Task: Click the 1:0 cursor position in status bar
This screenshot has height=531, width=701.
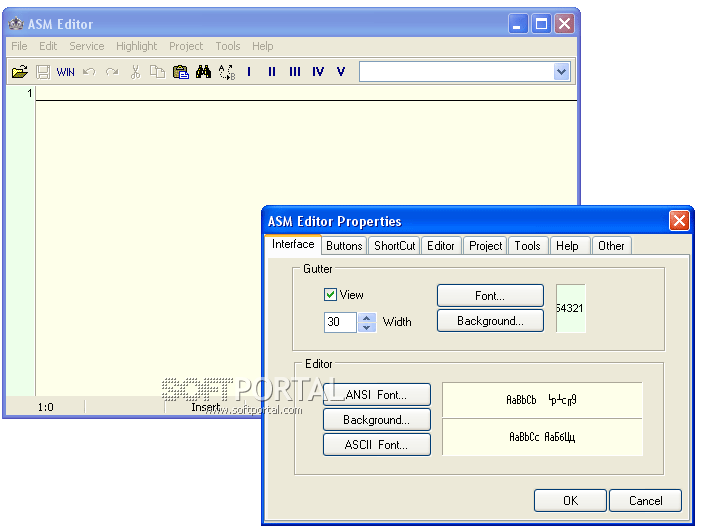Action: click(45, 407)
